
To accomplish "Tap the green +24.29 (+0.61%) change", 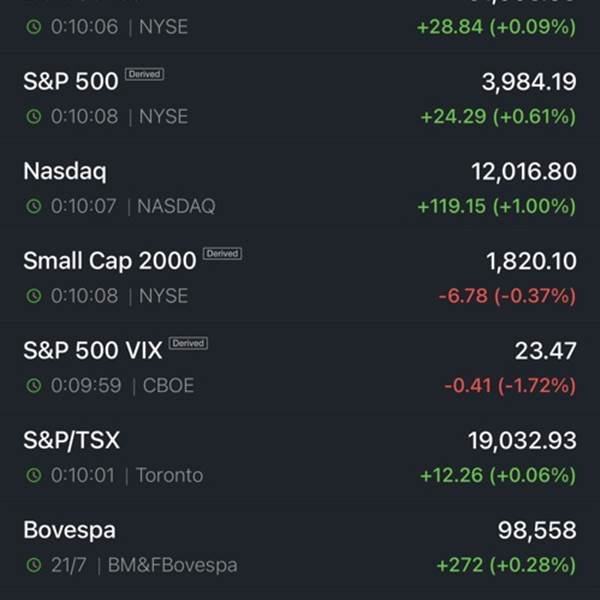I will [x=497, y=117].
